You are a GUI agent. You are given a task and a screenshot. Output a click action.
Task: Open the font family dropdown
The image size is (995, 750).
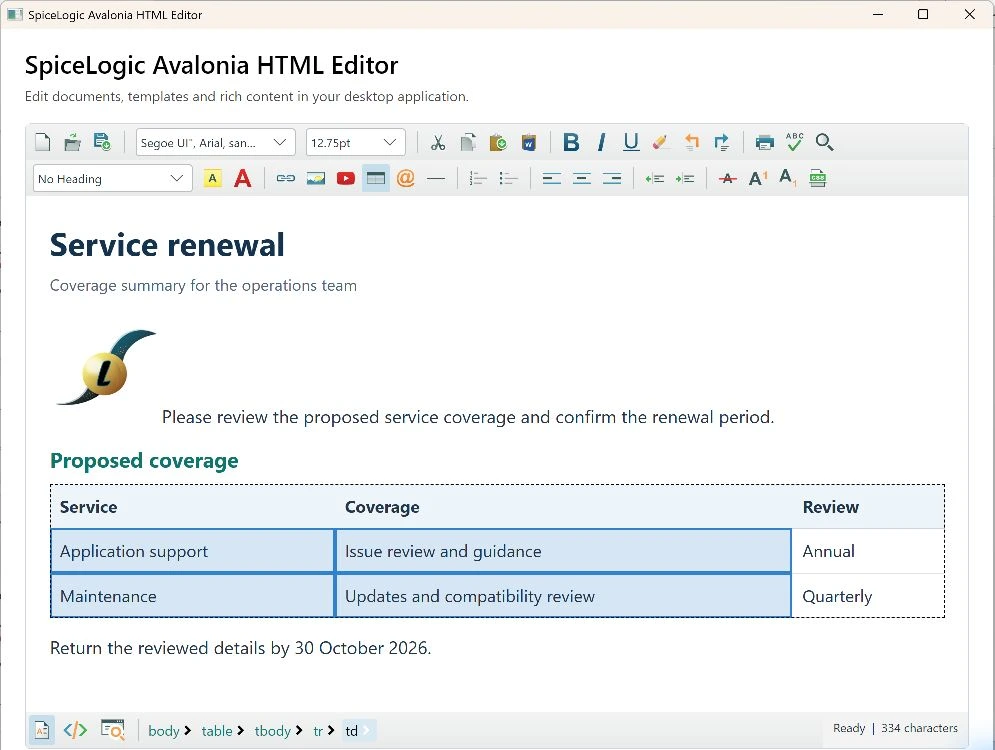click(216, 142)
